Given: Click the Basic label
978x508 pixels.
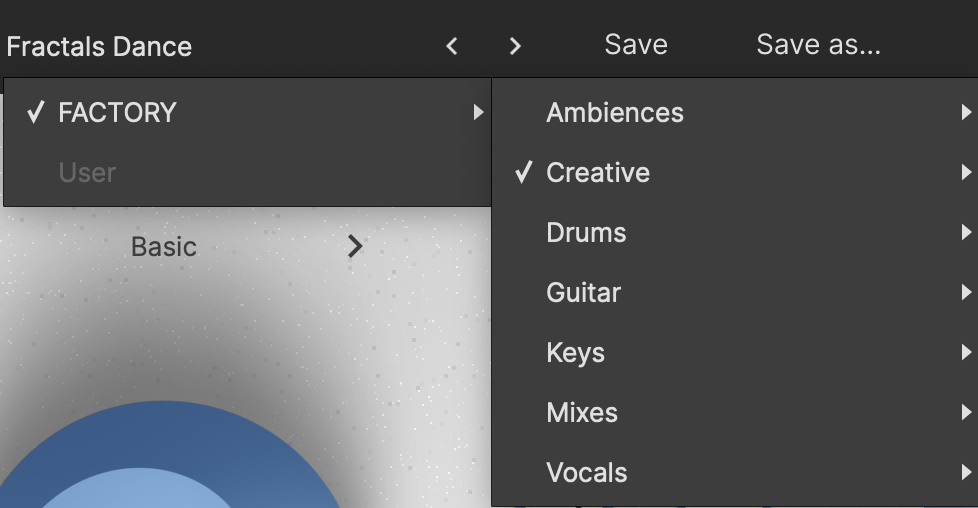Looking at the screenshot, I should 164,247.
